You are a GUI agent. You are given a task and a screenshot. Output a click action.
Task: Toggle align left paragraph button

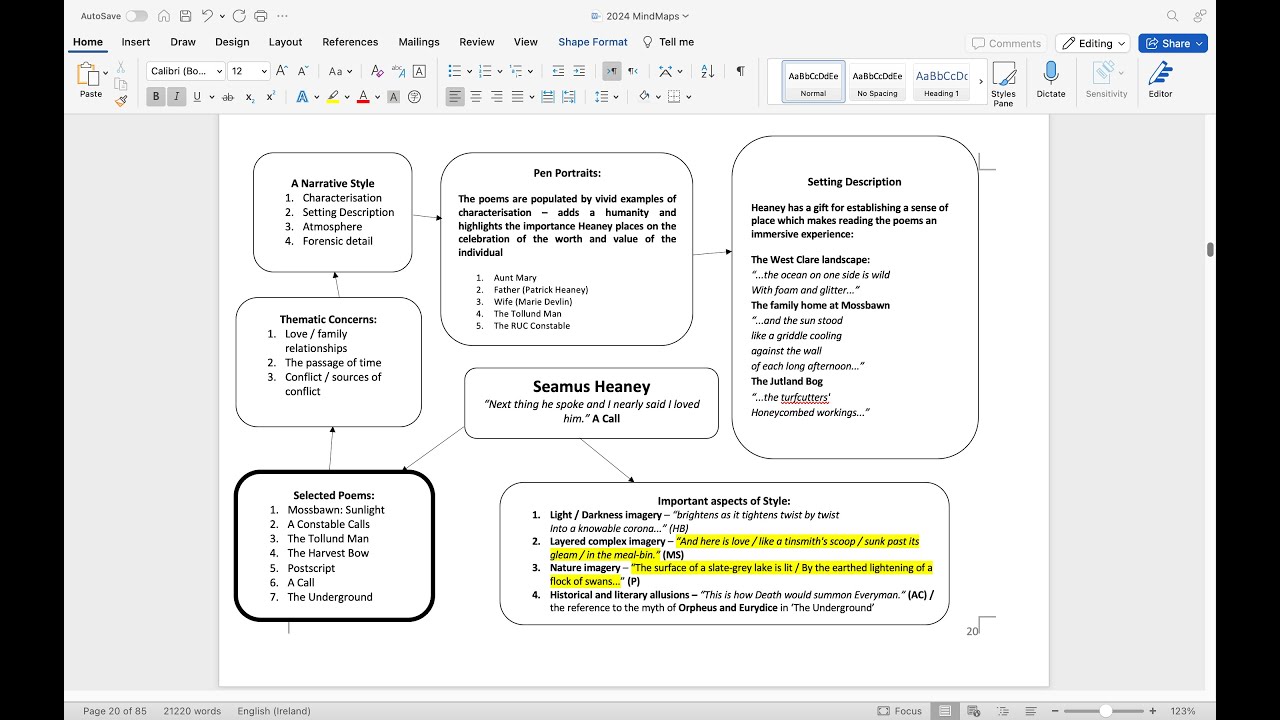(x=455, y=97)
